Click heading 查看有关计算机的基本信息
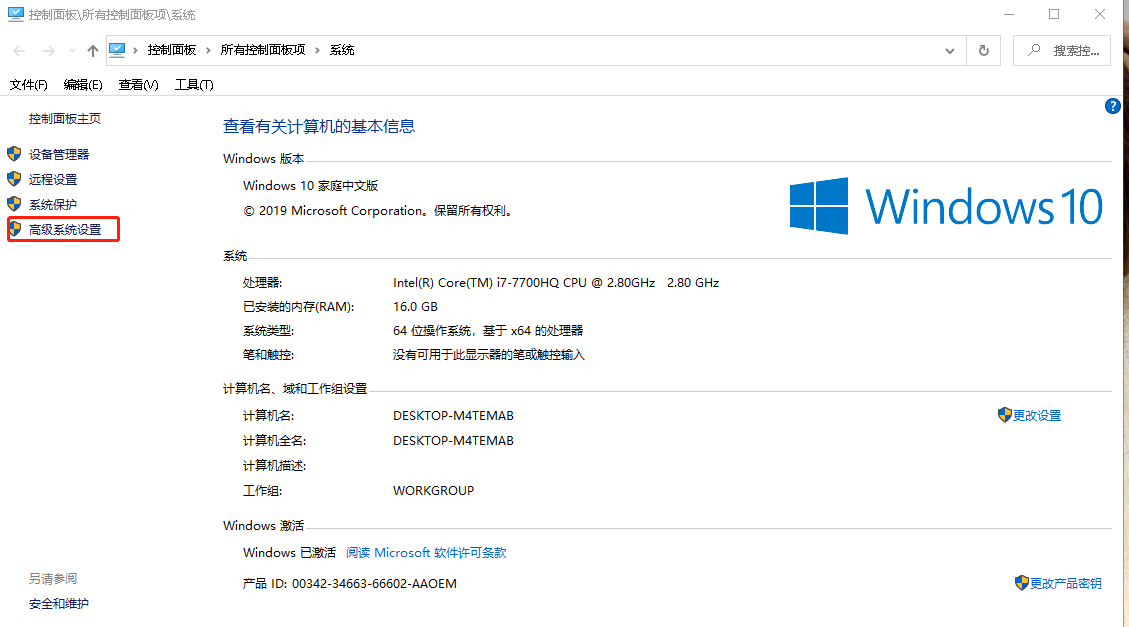1129x627 pixels. [319, 127]
